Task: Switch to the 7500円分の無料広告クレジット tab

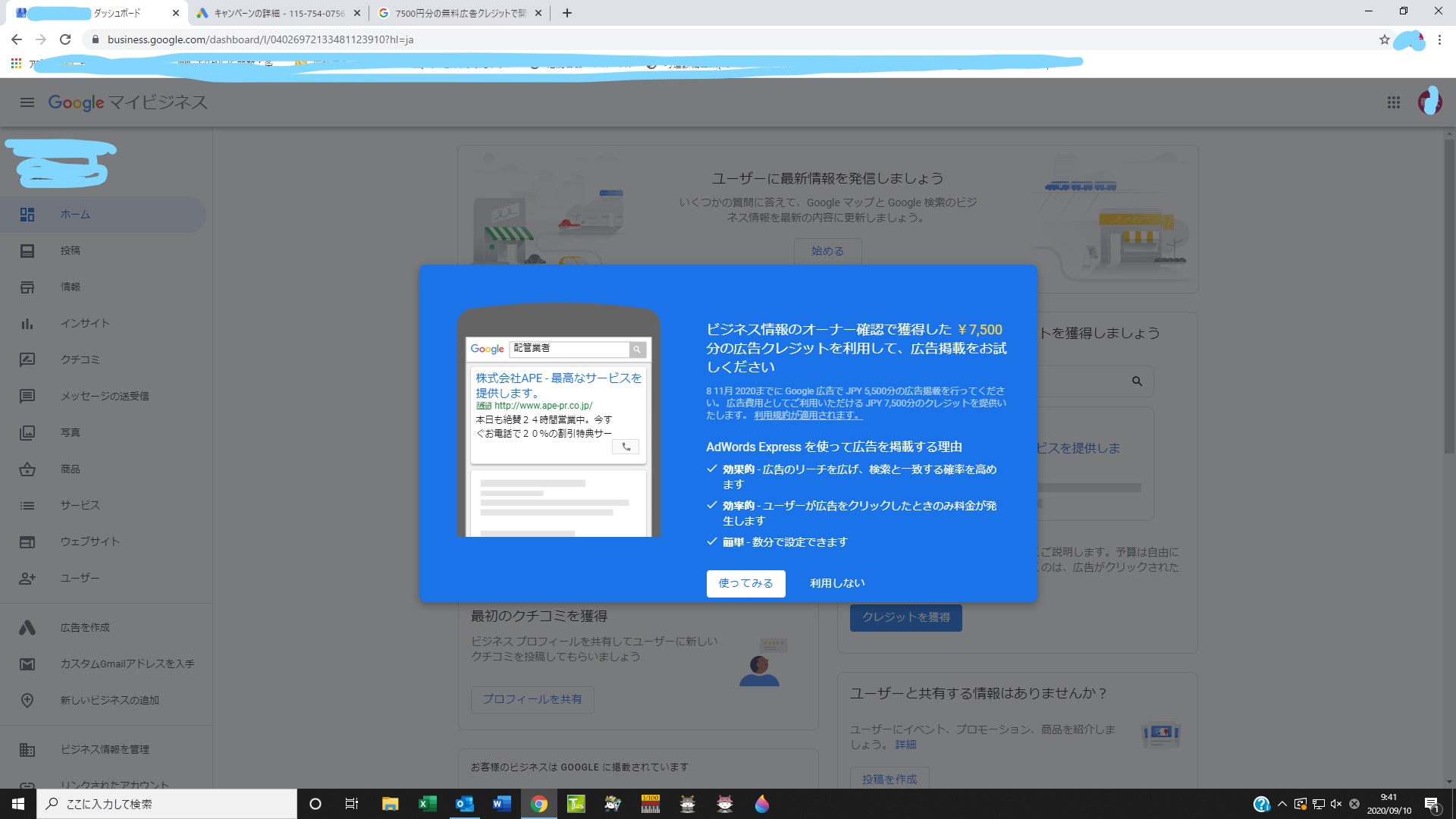Action: pos(455,13)
